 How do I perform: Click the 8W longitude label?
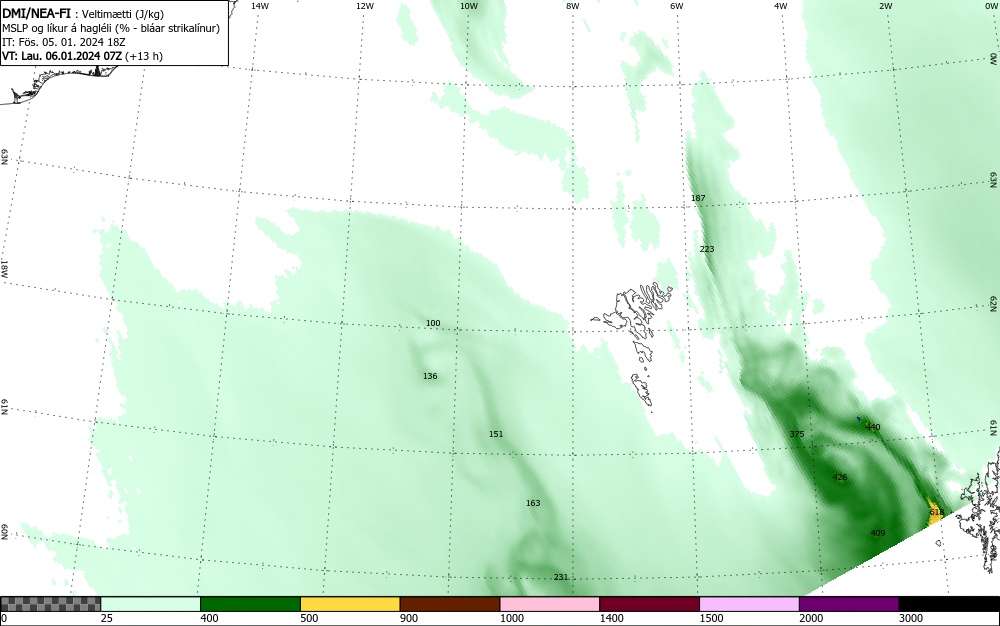[x=573, y=6]
